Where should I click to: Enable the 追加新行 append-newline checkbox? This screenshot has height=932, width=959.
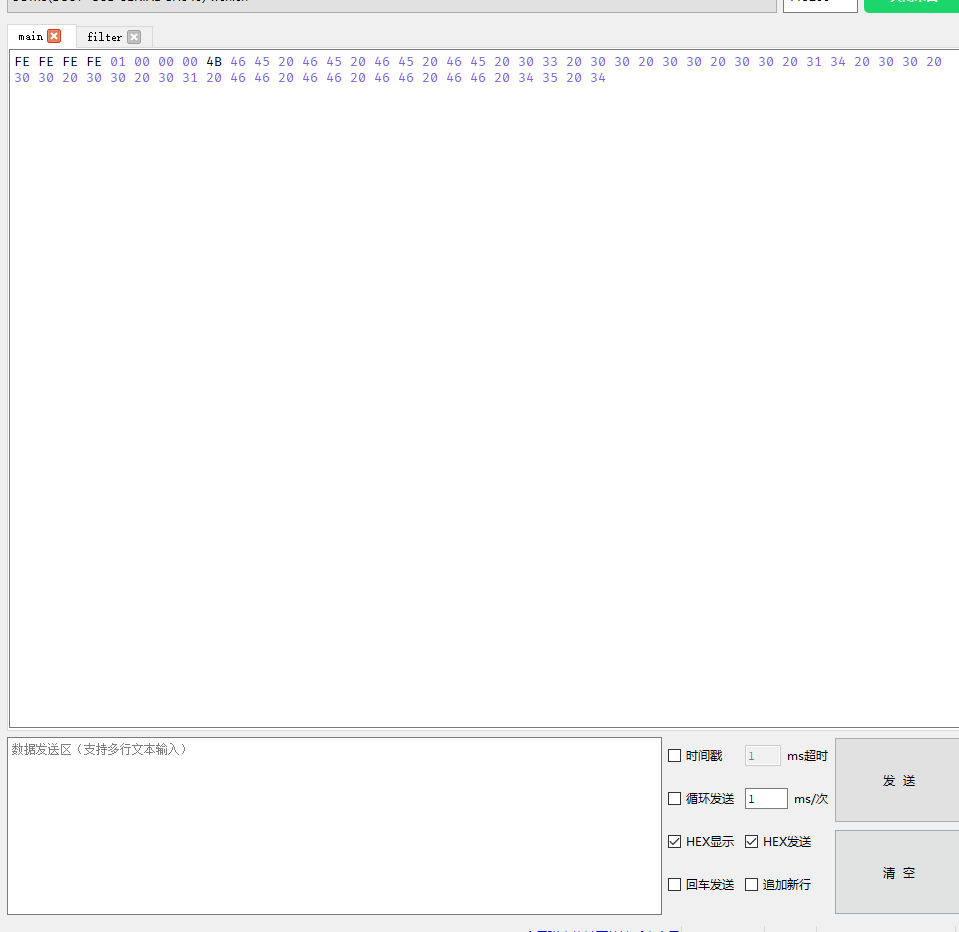(751, 884)
